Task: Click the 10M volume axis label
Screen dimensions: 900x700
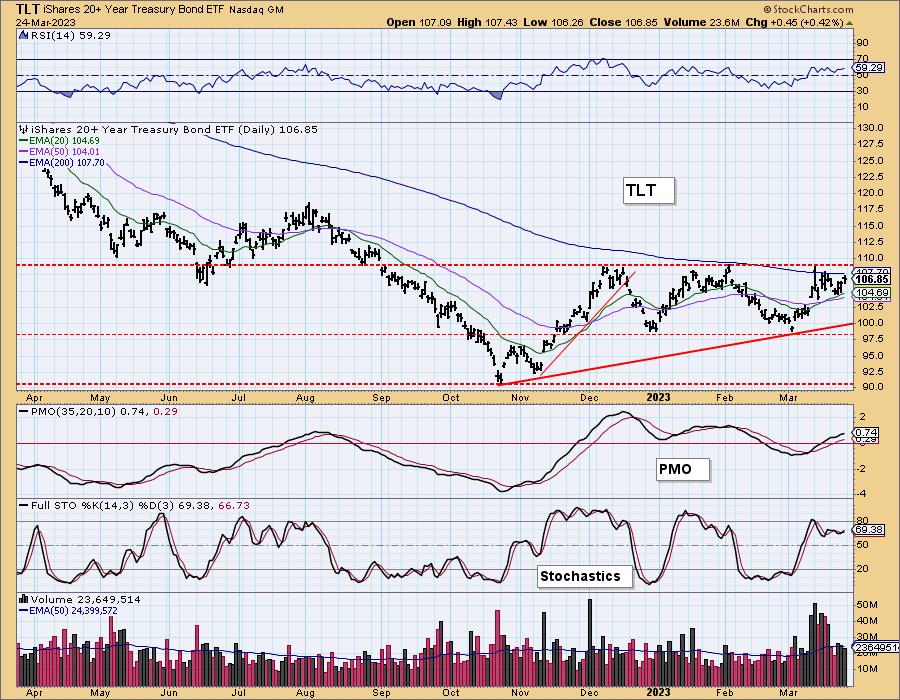Action: point(867,668)
